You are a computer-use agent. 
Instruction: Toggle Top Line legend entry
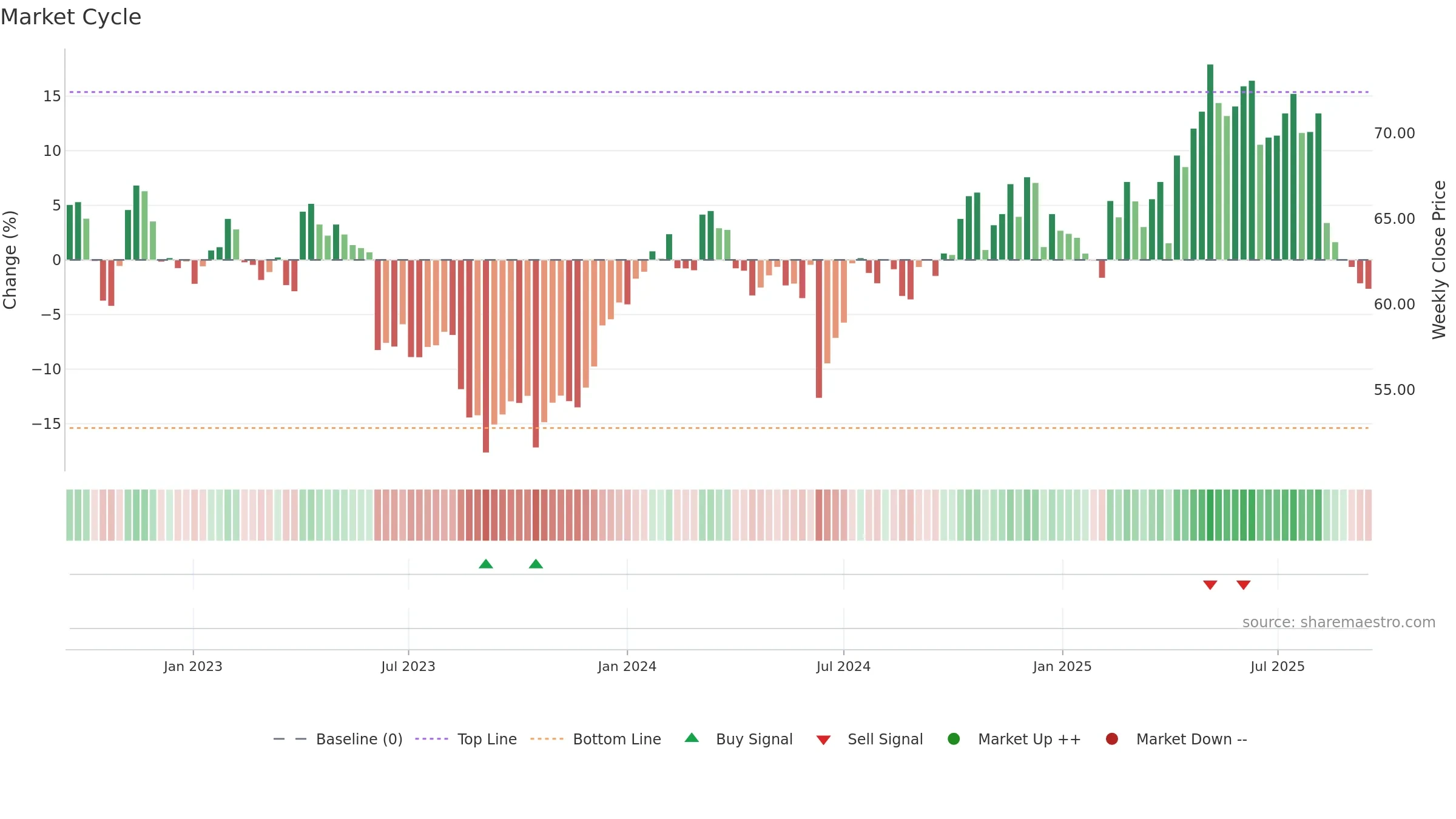[465, 739]
